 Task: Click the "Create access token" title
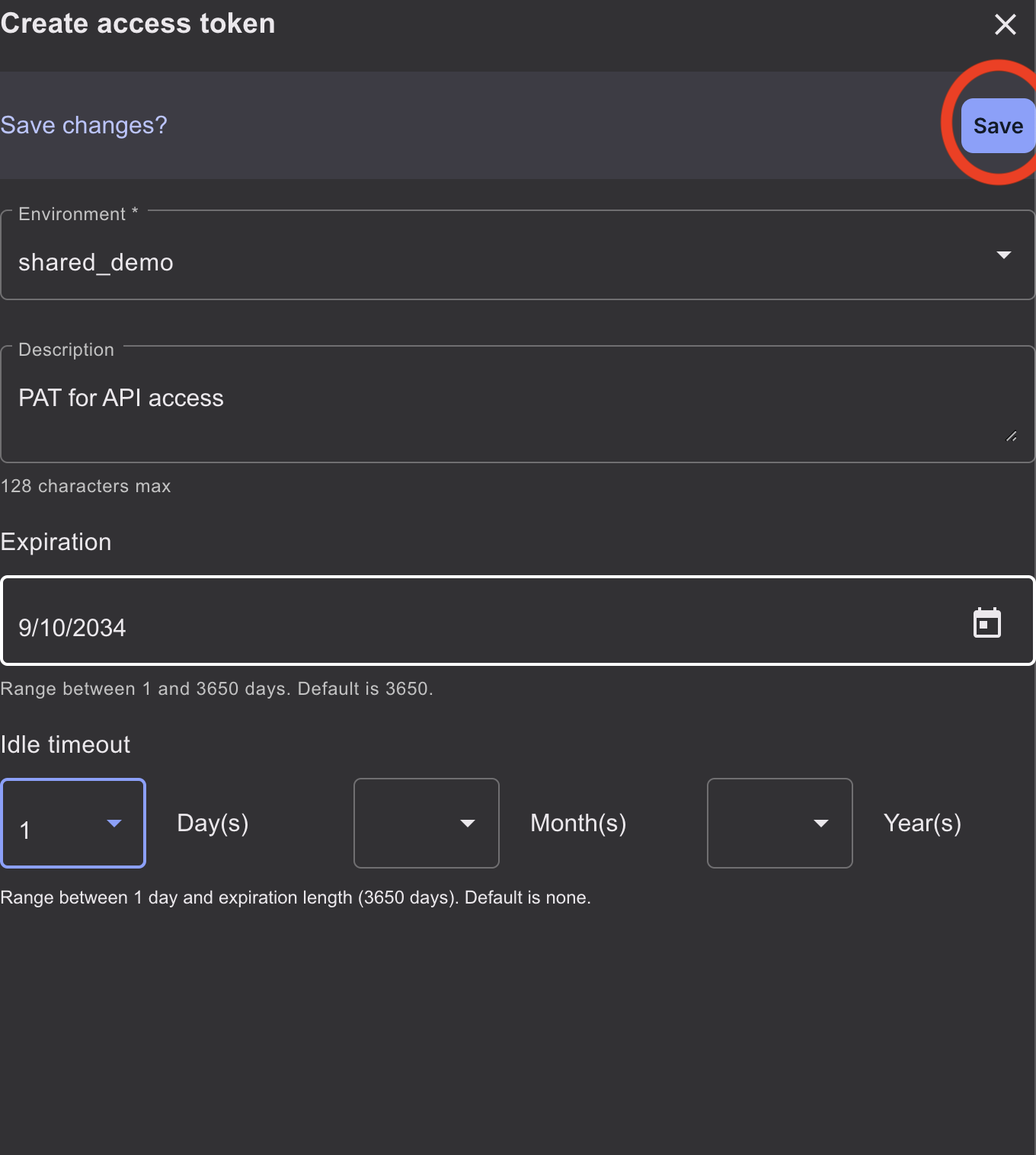click(x=138, y=24)
